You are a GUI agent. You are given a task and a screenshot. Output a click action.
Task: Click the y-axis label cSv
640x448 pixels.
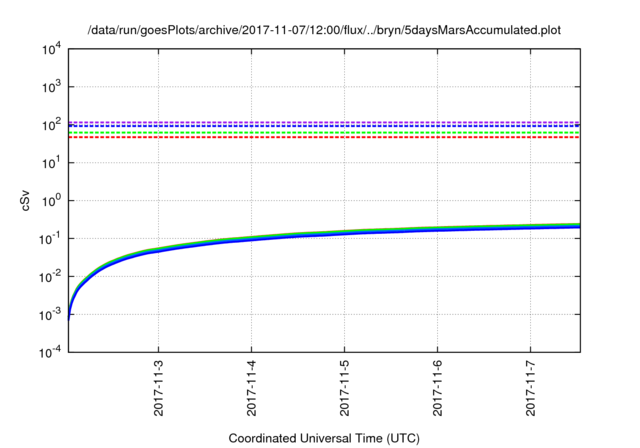pyautogui.click(x=25, y=200)
